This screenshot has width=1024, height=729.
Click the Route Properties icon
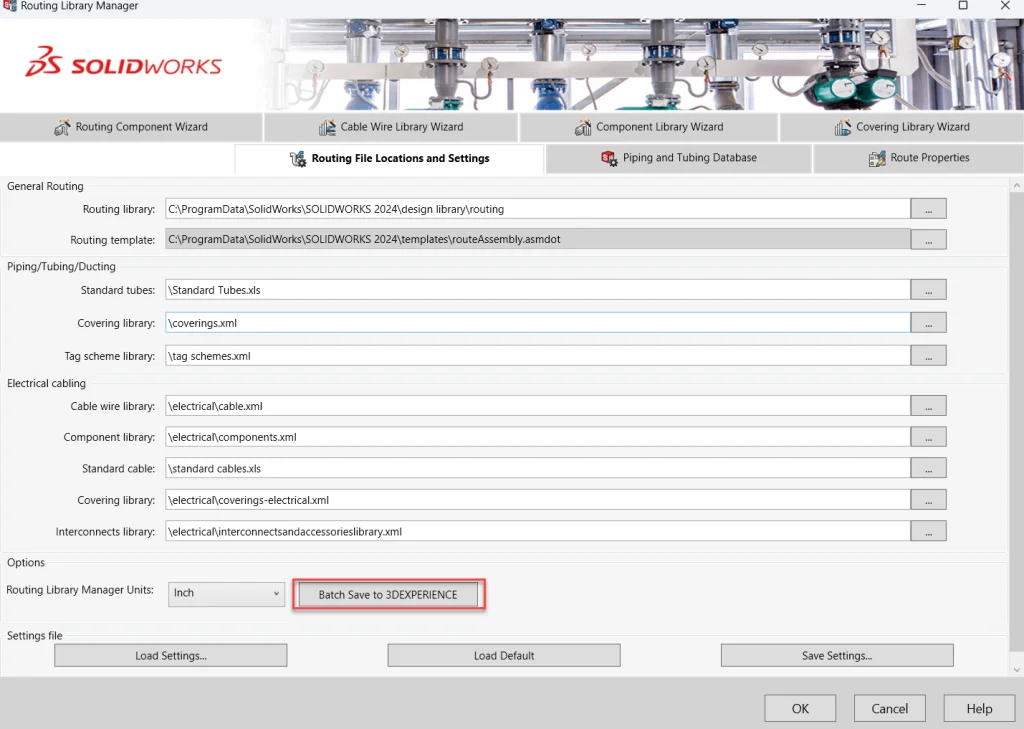(x=877, y=158)
